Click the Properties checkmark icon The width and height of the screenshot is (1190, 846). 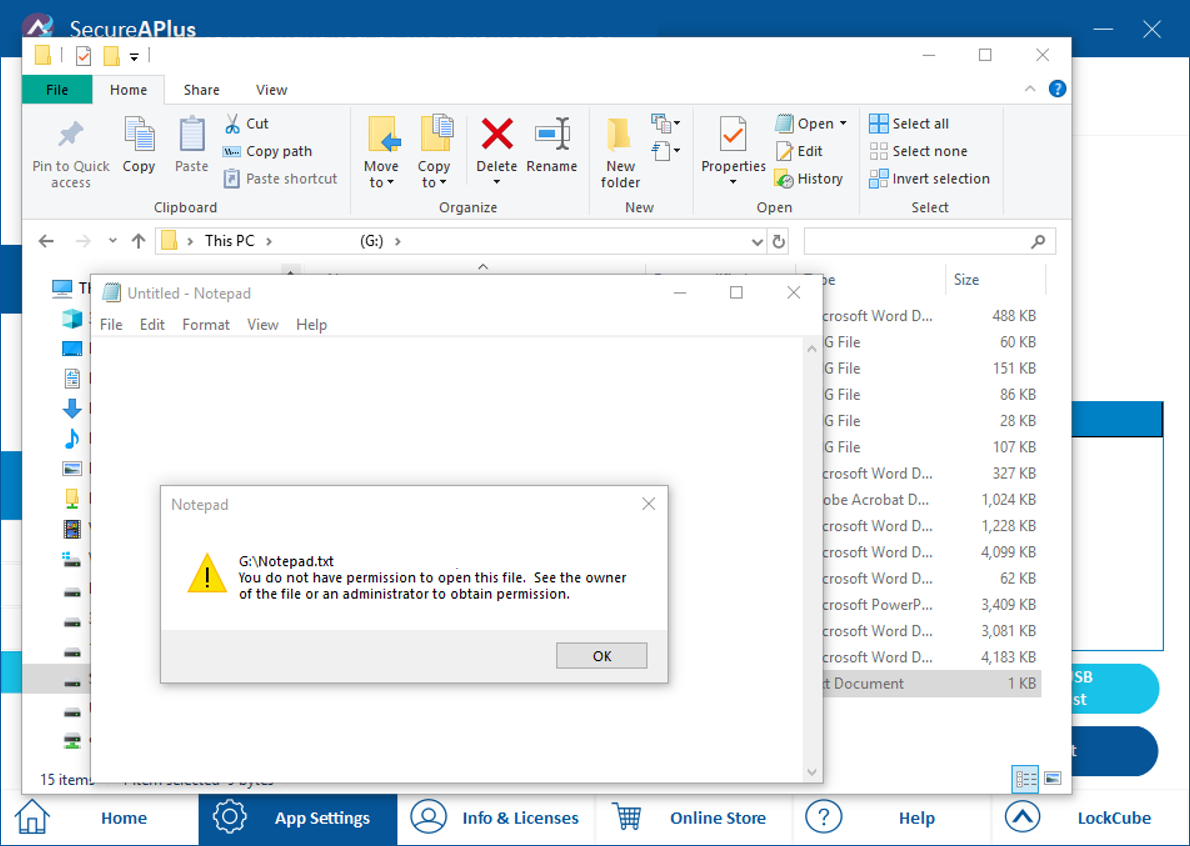pos(733,134)
